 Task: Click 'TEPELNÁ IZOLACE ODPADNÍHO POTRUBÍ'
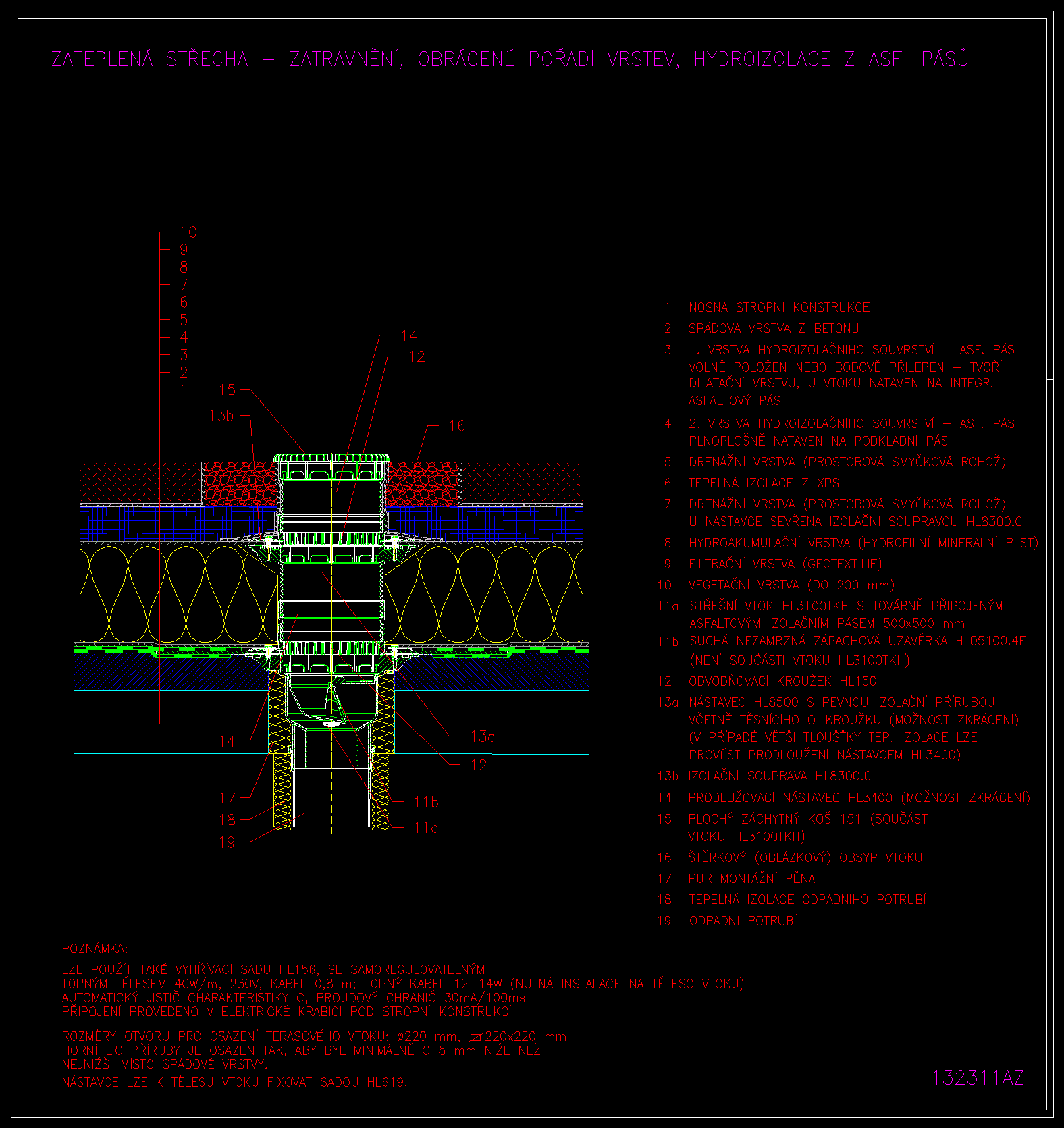807,900
